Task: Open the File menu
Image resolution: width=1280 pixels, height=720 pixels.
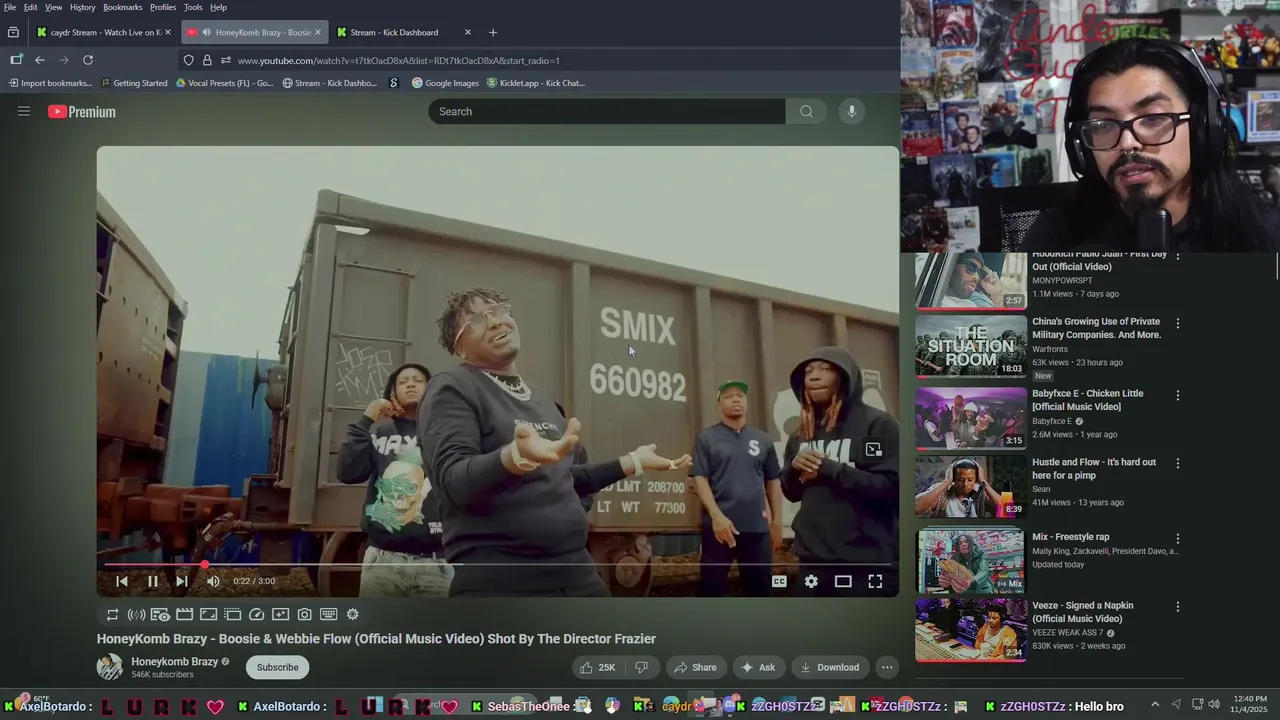Action: [x=10, y=7]
